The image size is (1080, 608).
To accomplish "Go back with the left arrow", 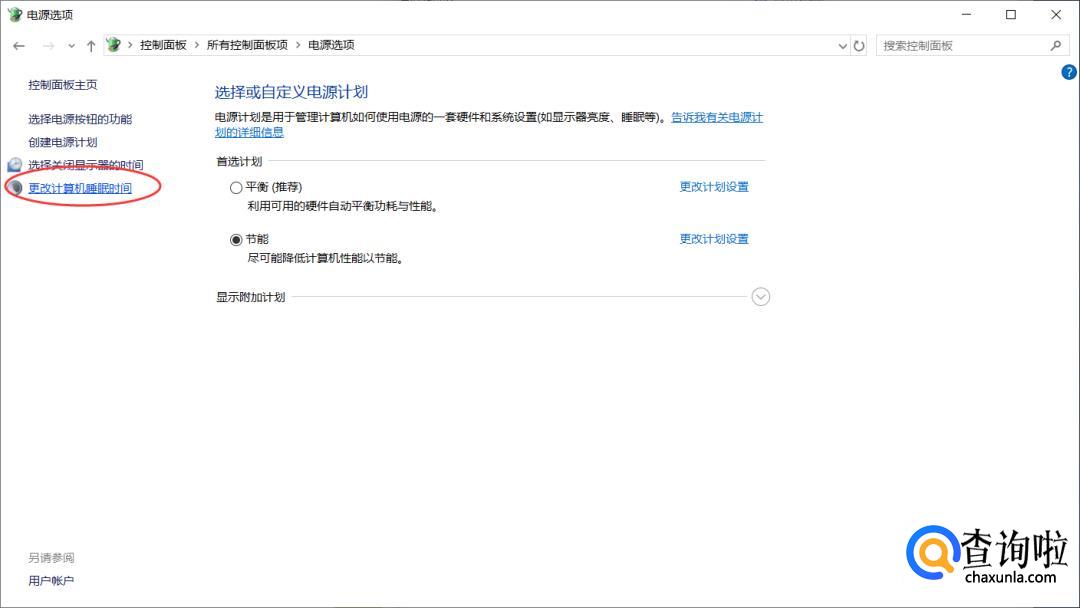I will 19,45.
